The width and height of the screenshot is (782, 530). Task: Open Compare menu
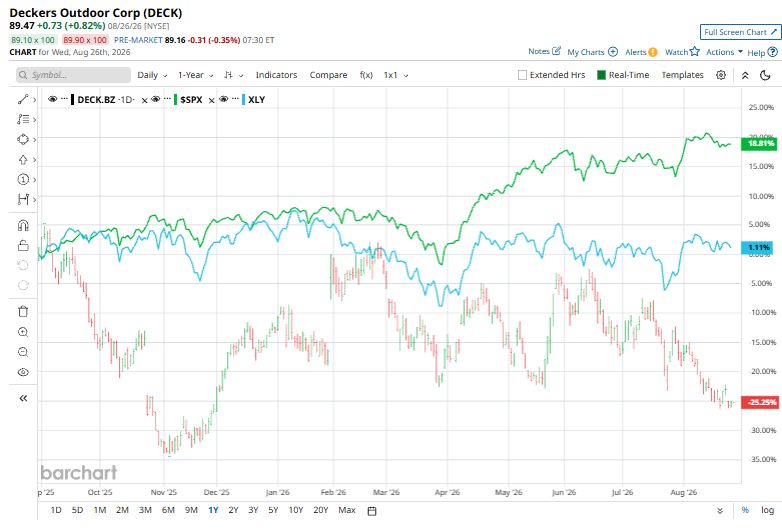(328, 75)
